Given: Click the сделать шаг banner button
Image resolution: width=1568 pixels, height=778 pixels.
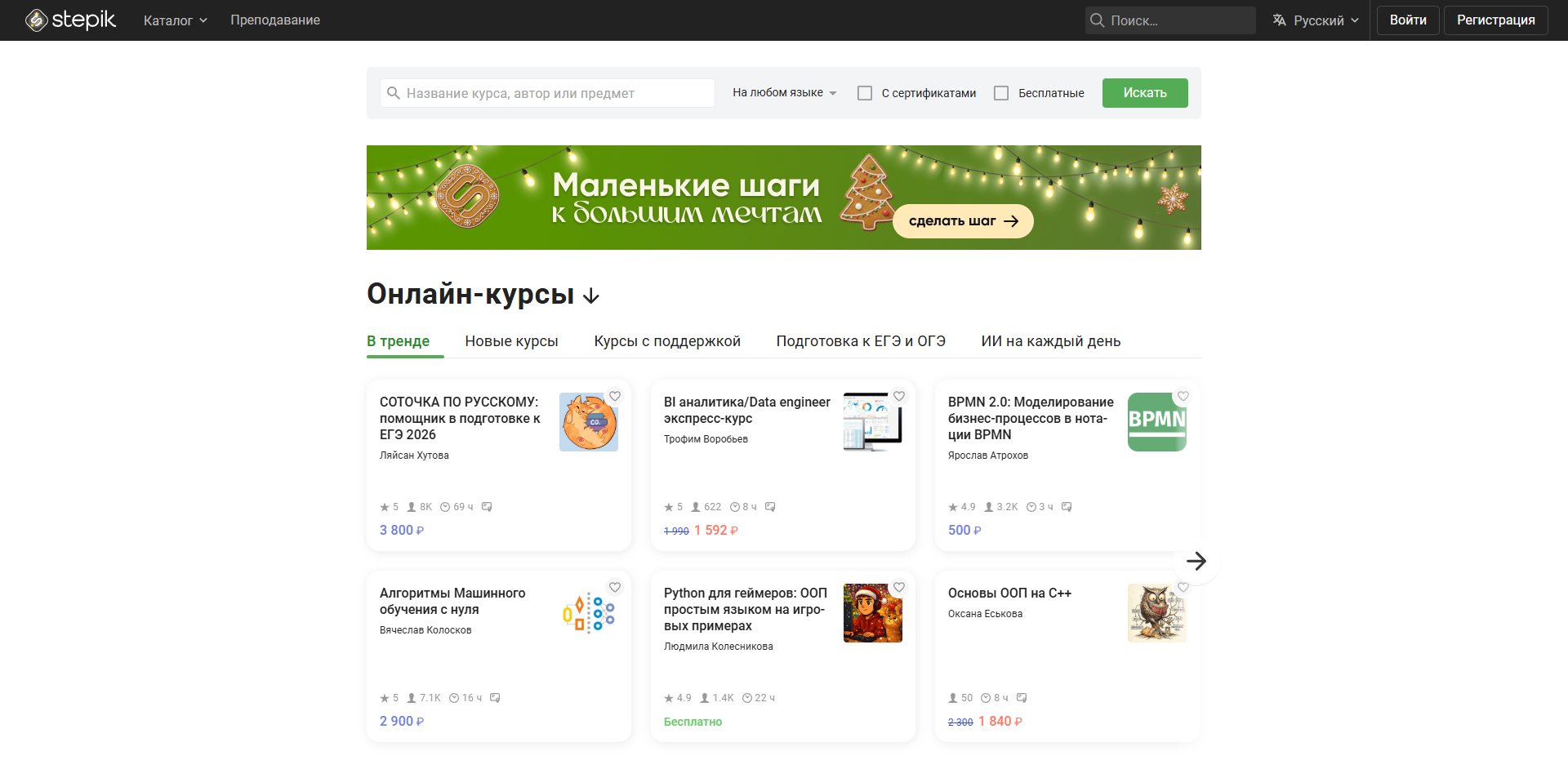Looking at the screenshot, I should [x=962, y=220].
